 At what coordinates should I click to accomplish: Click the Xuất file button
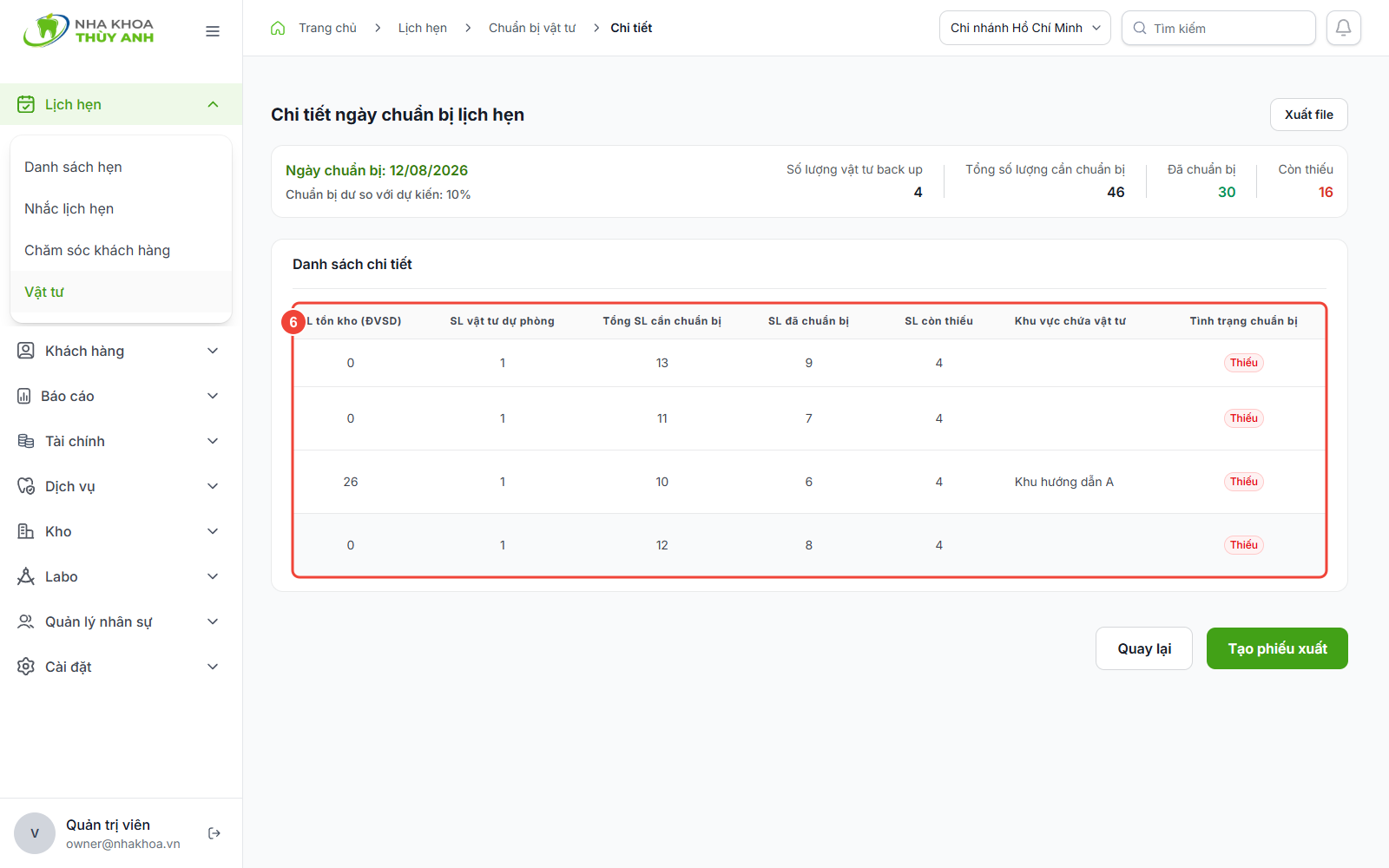(1309, 115)
